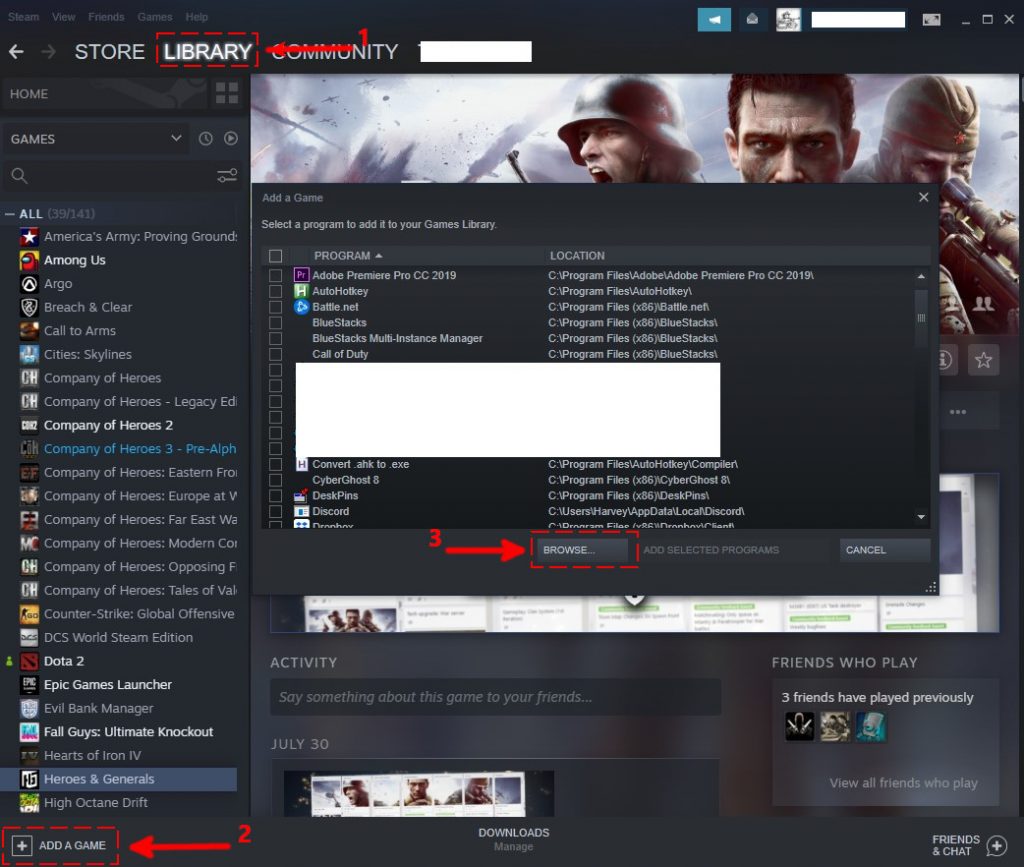Switch to Big Picture mode icon
Image resolution: width=1024 pixels, height=867 pixels.
(x=931, y=20)
